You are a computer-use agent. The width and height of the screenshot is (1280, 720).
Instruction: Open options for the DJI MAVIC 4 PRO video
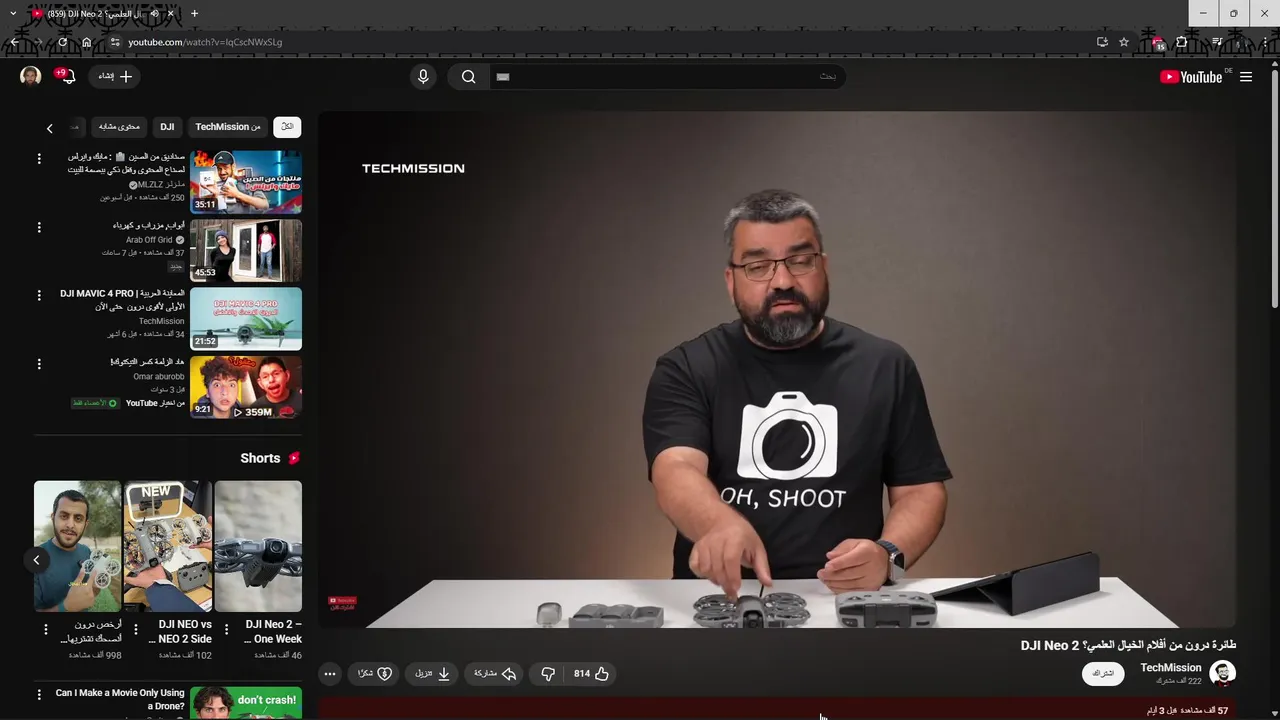click(x=39, y=296)
